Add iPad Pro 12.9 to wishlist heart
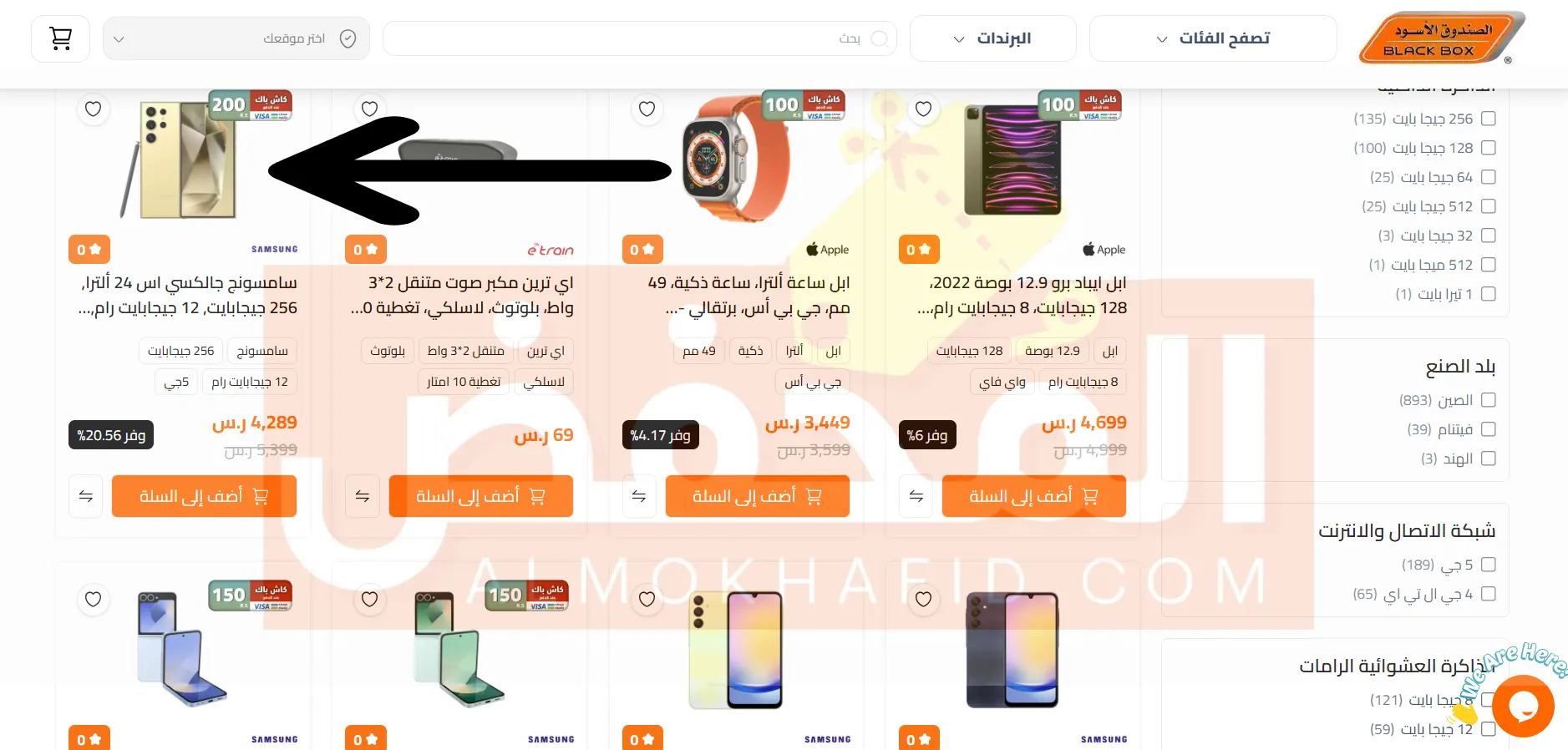 point(923,109)
